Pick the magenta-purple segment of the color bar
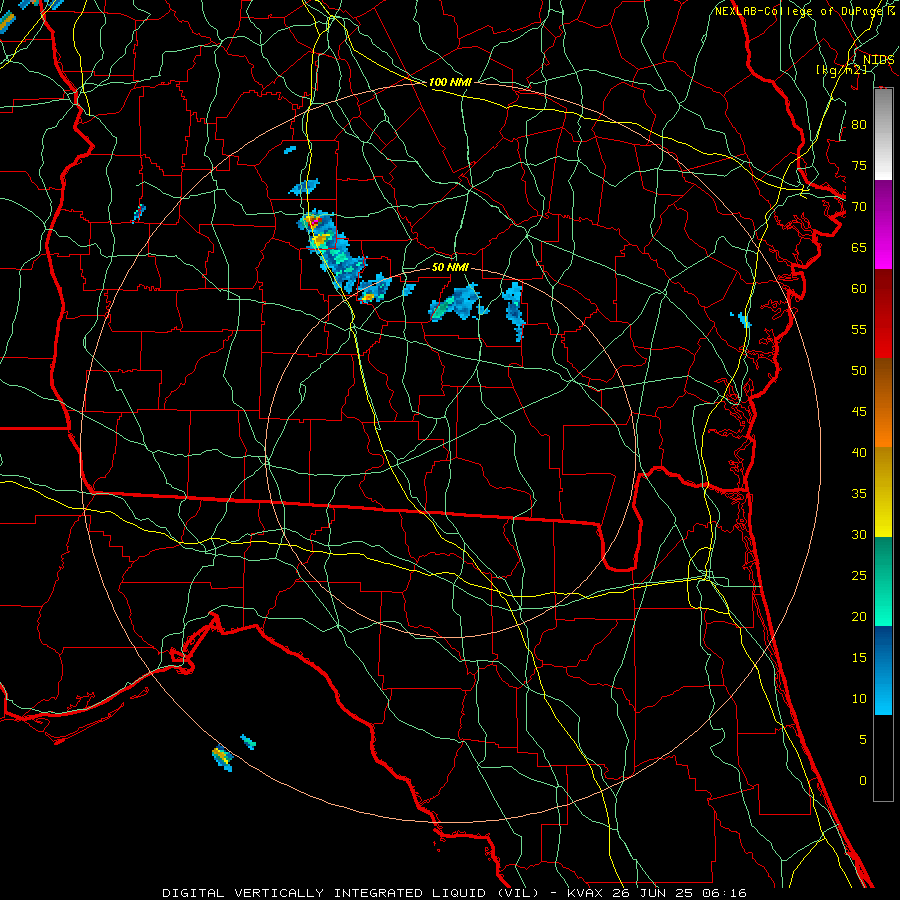 pos(883,224)
